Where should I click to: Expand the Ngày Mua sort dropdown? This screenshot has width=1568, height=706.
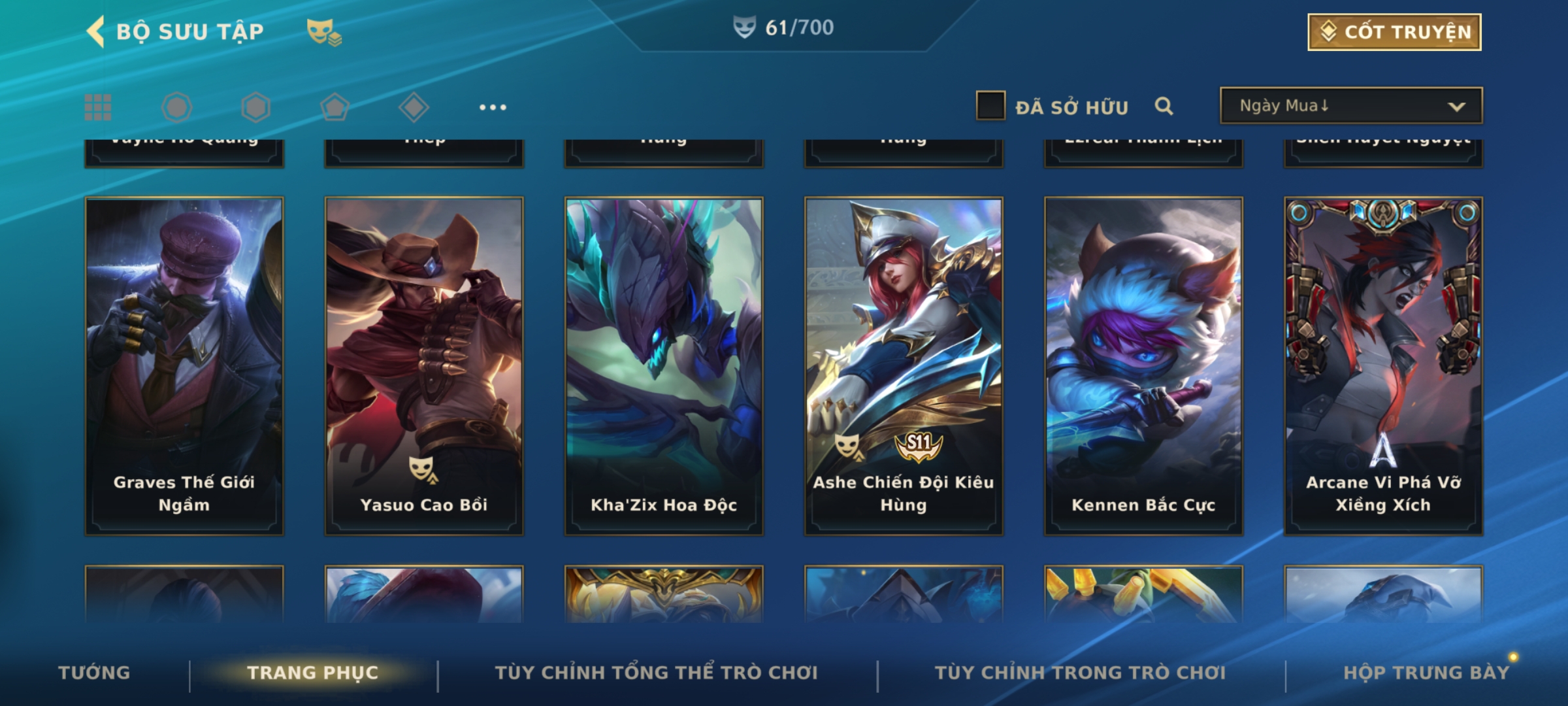click(x=1351, y=105)
